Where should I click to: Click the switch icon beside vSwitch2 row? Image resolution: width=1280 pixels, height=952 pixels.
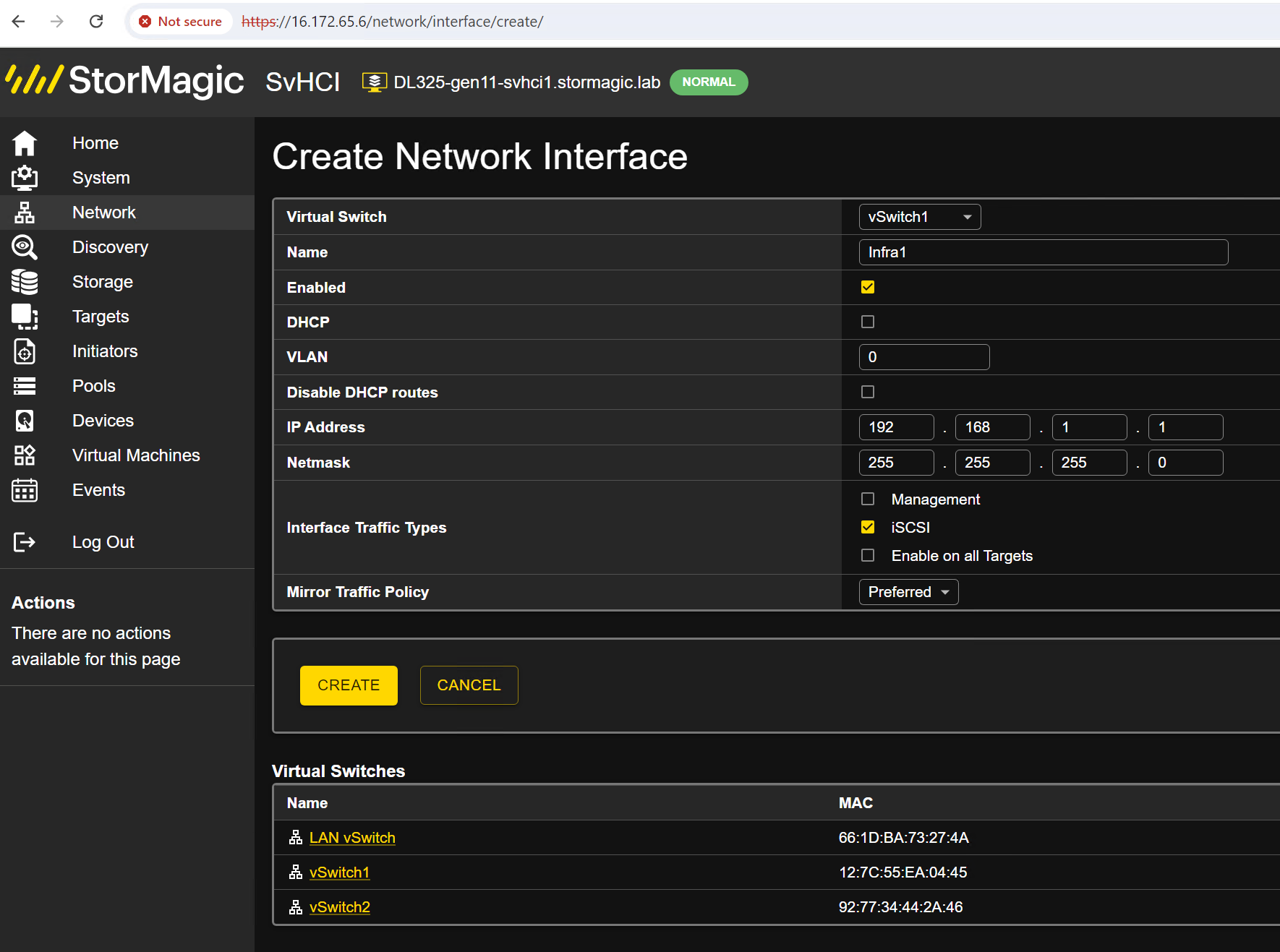(296, 907)
